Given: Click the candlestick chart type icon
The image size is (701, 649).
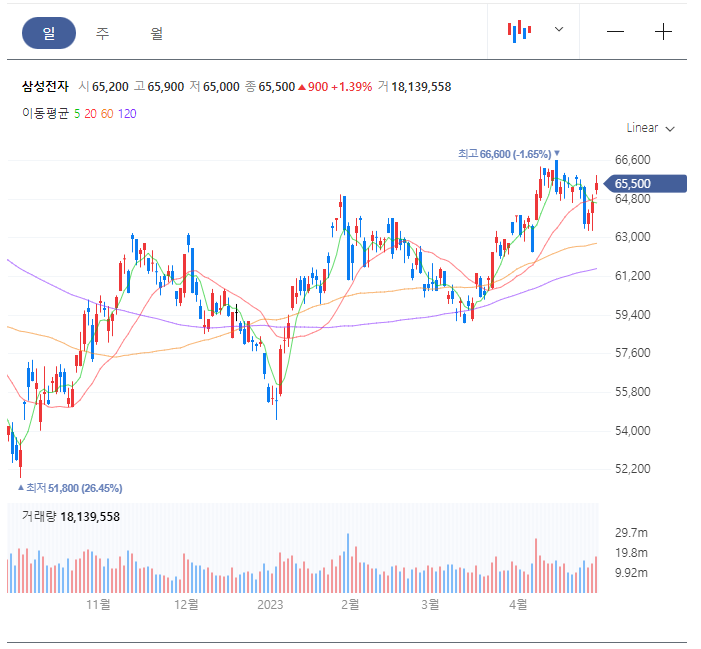Looking at the screenshot, I should [519, 31].
